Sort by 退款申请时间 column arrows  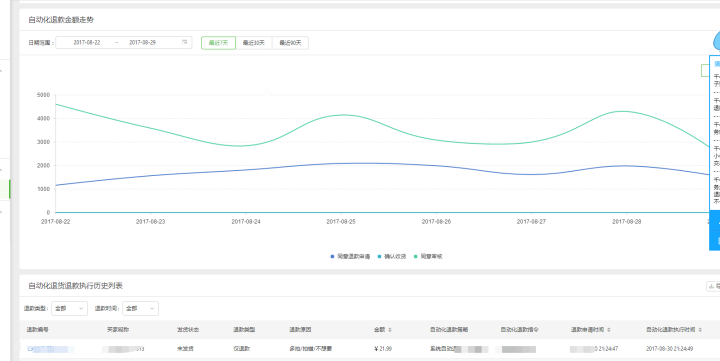609,330
